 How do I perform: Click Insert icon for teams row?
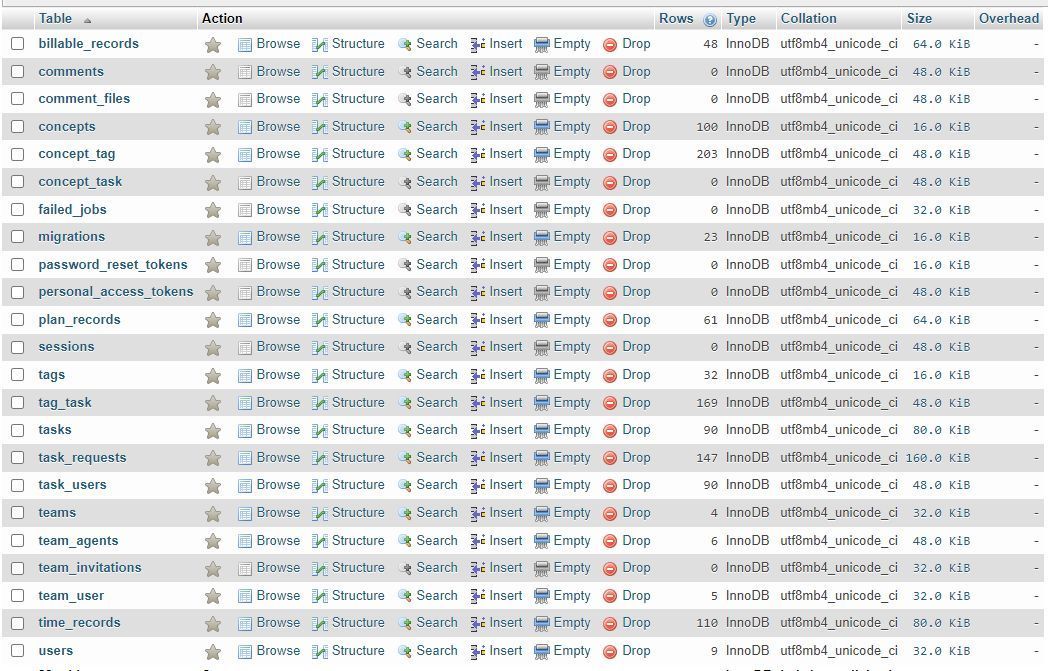[478, 514]
